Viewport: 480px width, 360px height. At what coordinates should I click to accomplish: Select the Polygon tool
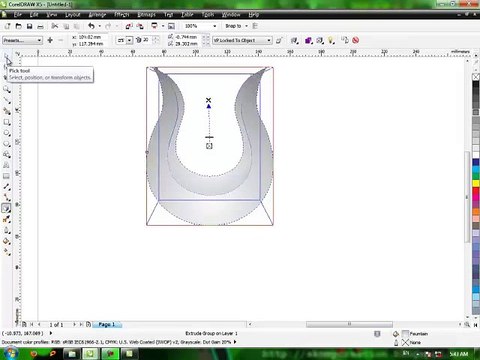pos(6,144)
